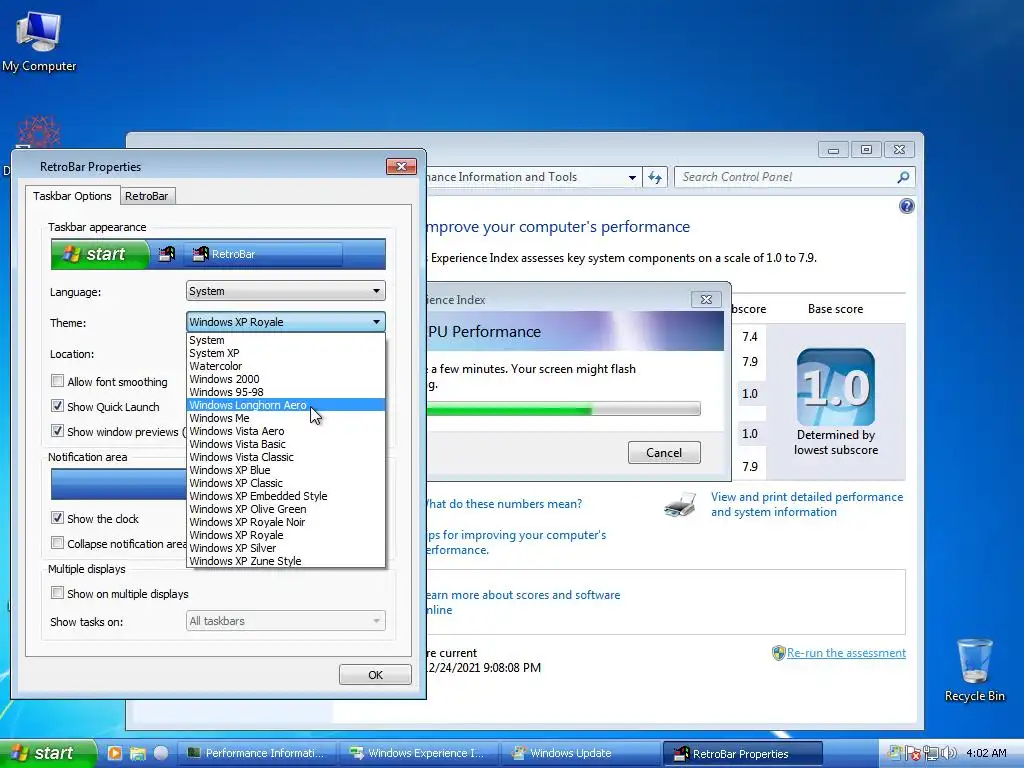The height and width of the screenshot is (768, 1024).
Task: Uncheck Show window previews
Action: click(x=57, y=431)
